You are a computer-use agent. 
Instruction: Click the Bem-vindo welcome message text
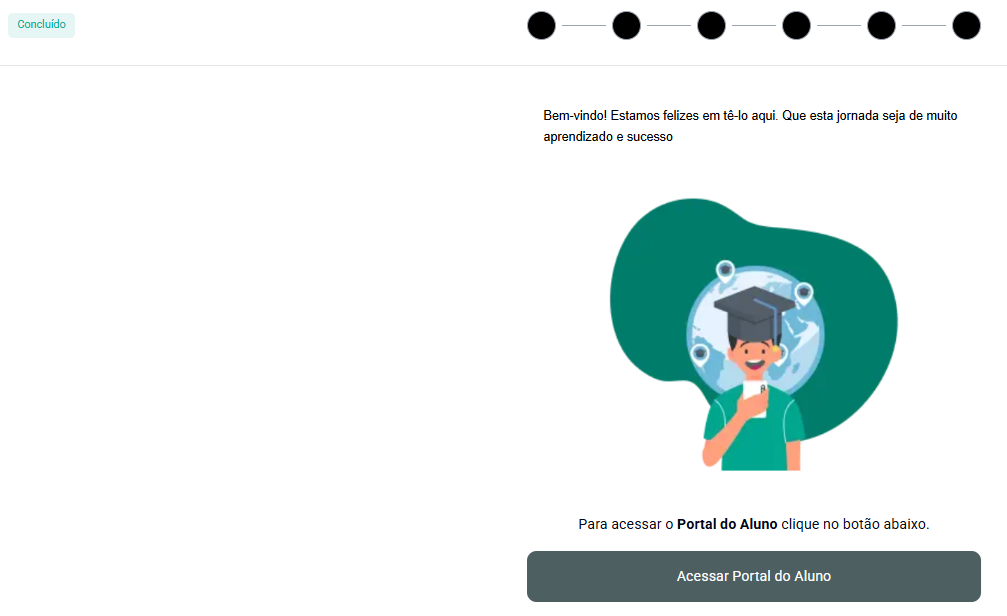(x=750, y=126)
